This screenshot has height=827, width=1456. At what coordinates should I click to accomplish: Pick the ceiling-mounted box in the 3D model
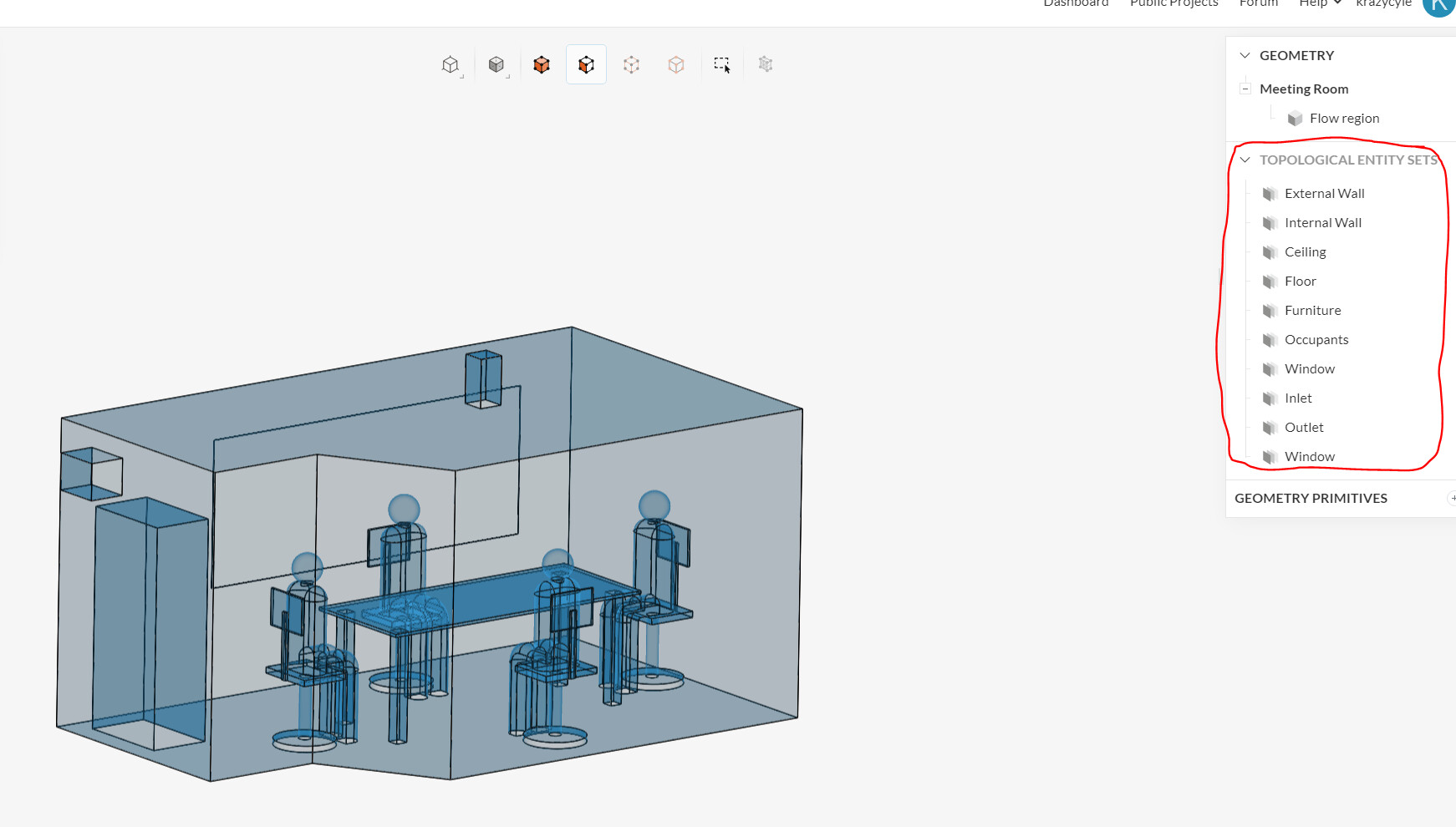click(x=483, y=379)
